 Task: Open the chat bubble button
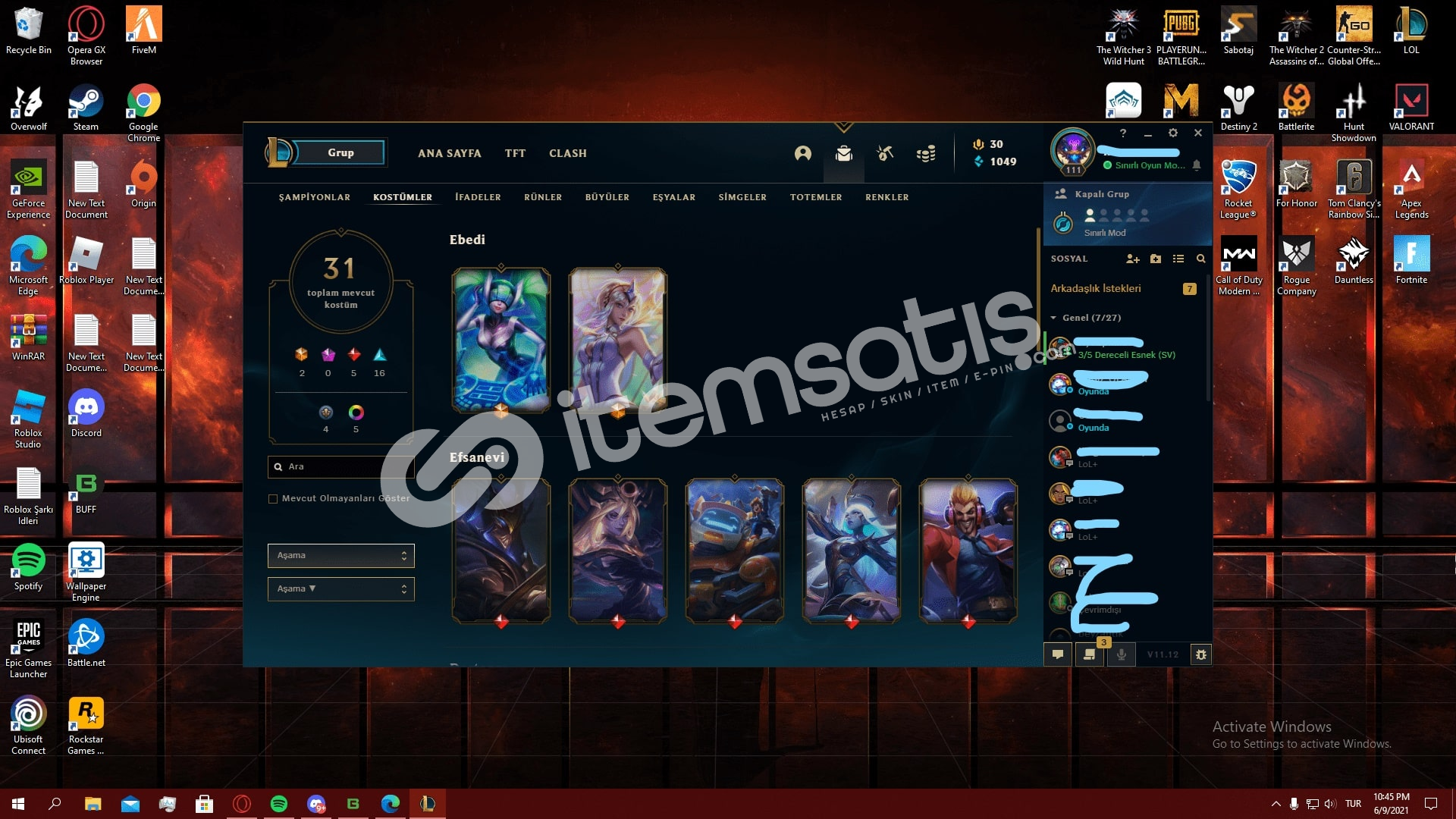1058,654
